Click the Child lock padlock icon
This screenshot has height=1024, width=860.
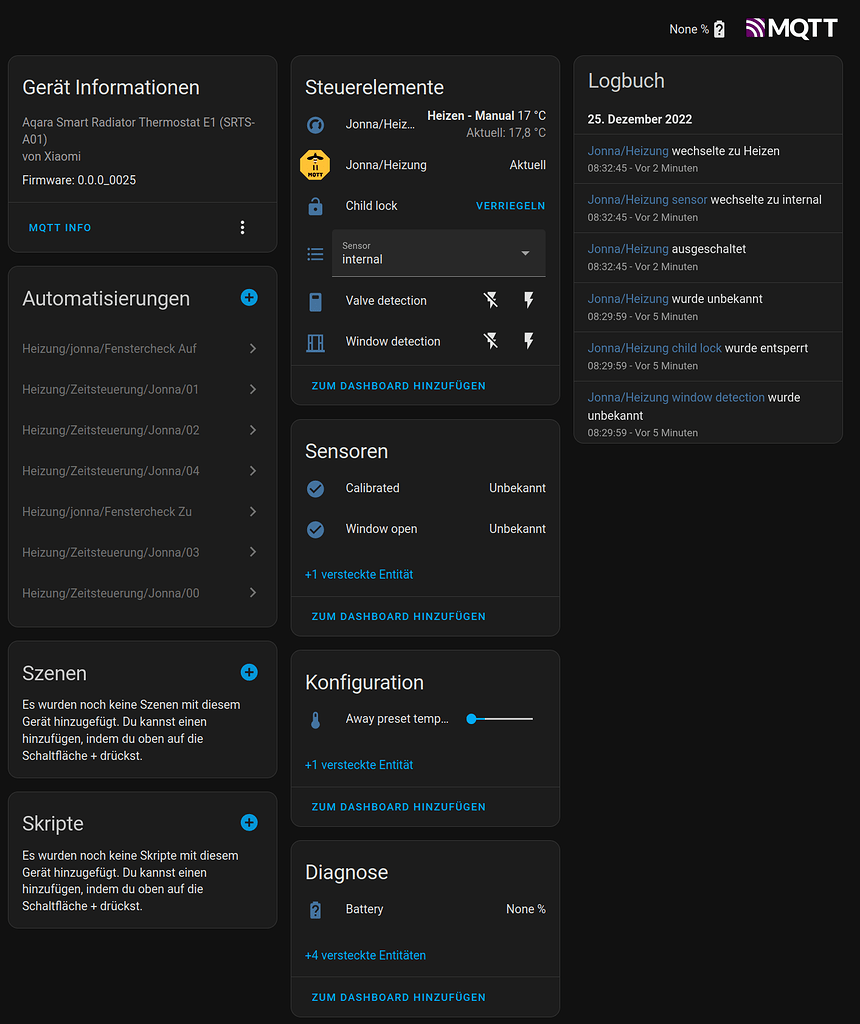(313, 205)
